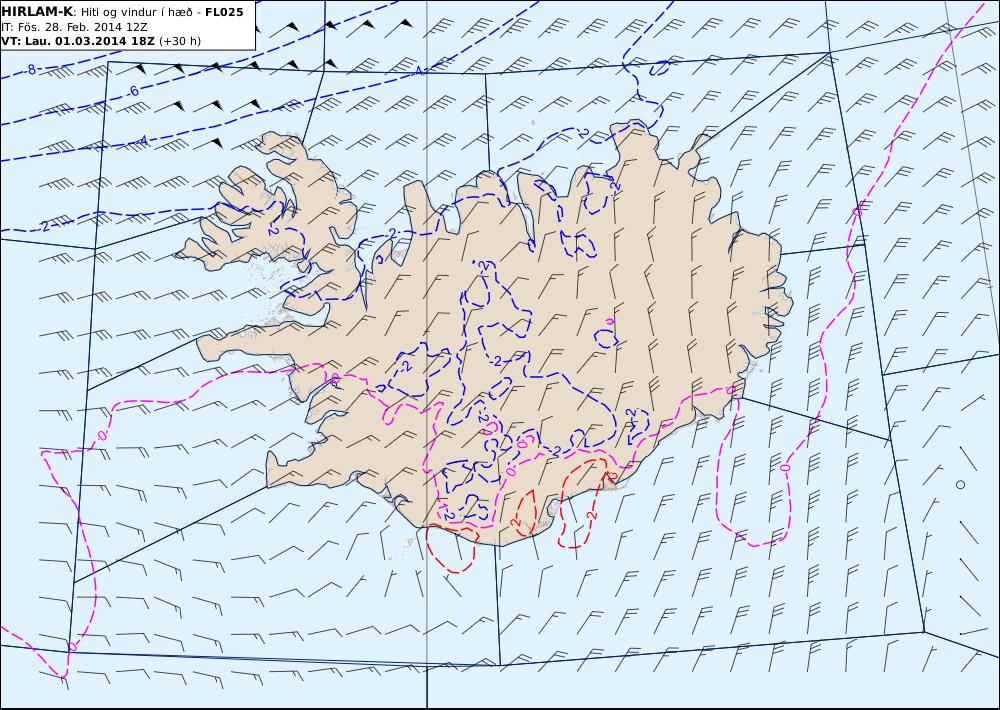Click the line "VT: Lau. 01.03.2014 18Z (+30 h)"

pyautogui.click(x=101, y=41)
